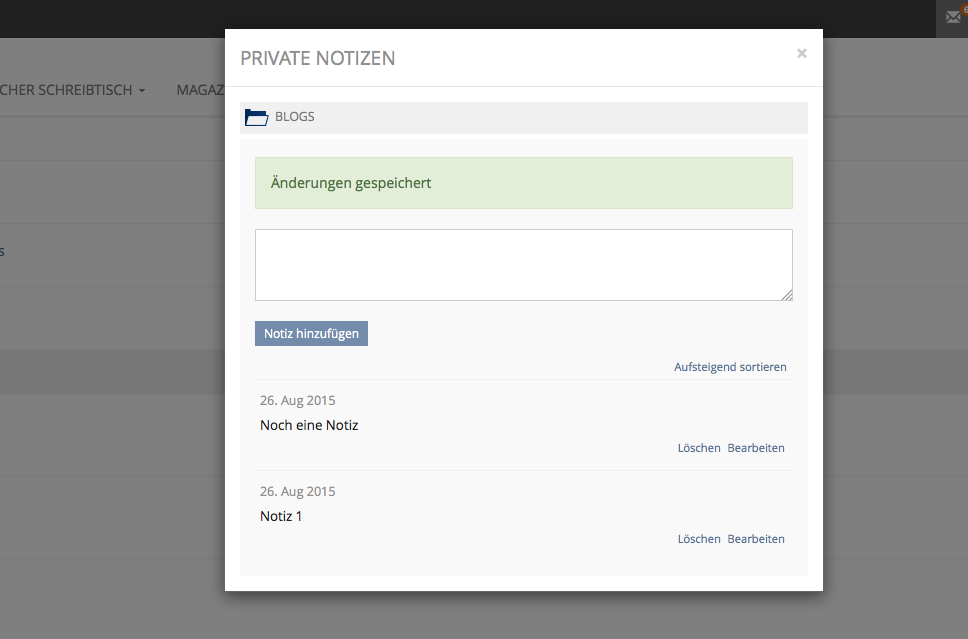This screenshot has height=639, width=968.
Task: Sort notes via Aufsteigend sortieren
Action: 730,367
